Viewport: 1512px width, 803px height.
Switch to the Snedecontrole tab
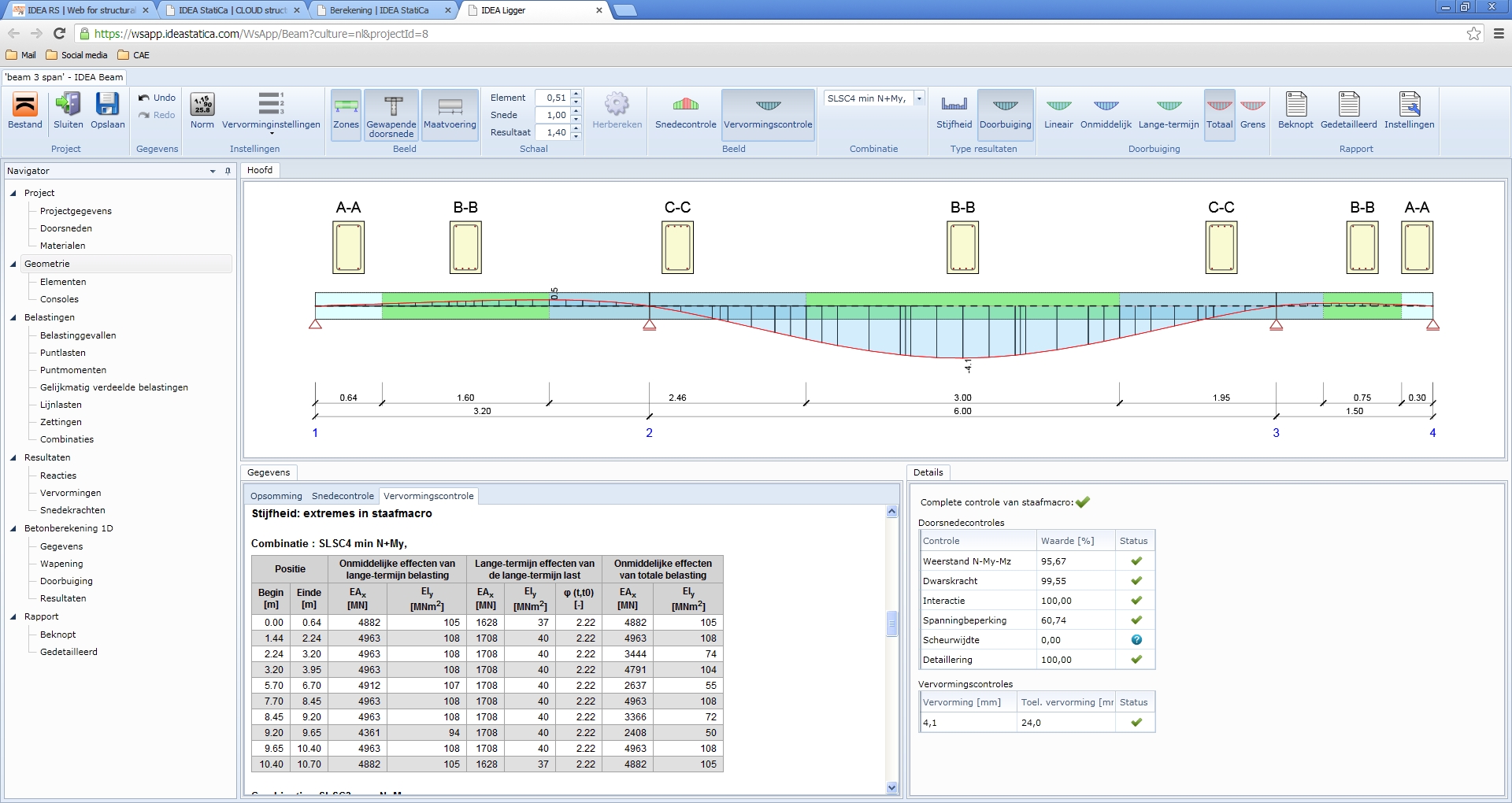point(343,496)
